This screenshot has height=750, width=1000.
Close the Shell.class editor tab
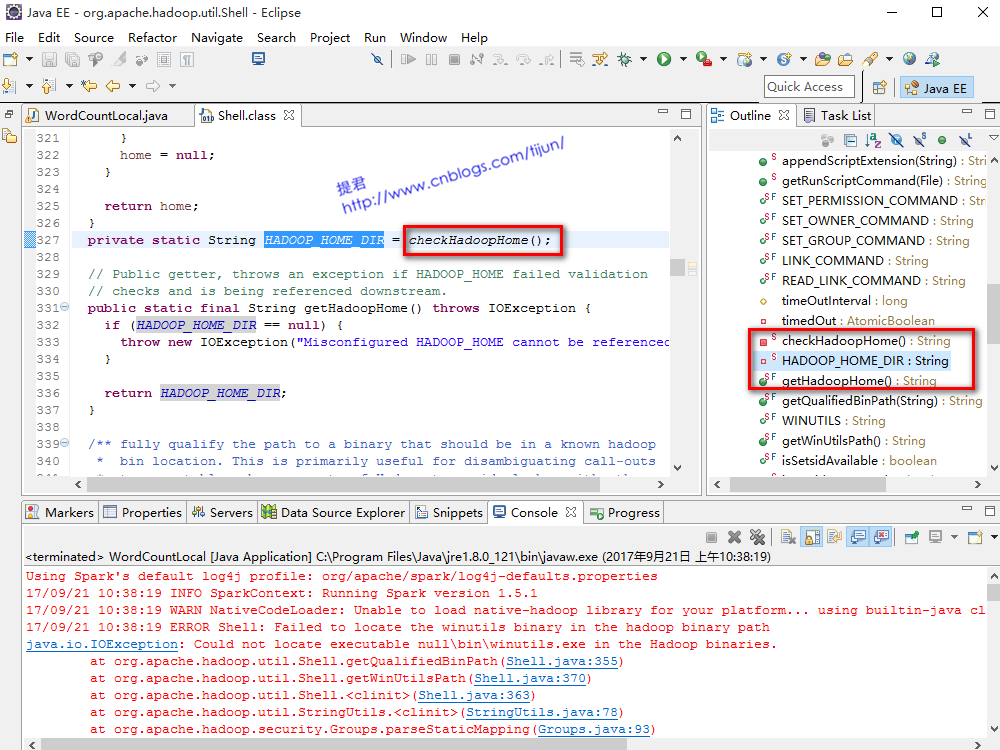click(x=289, y=115)
